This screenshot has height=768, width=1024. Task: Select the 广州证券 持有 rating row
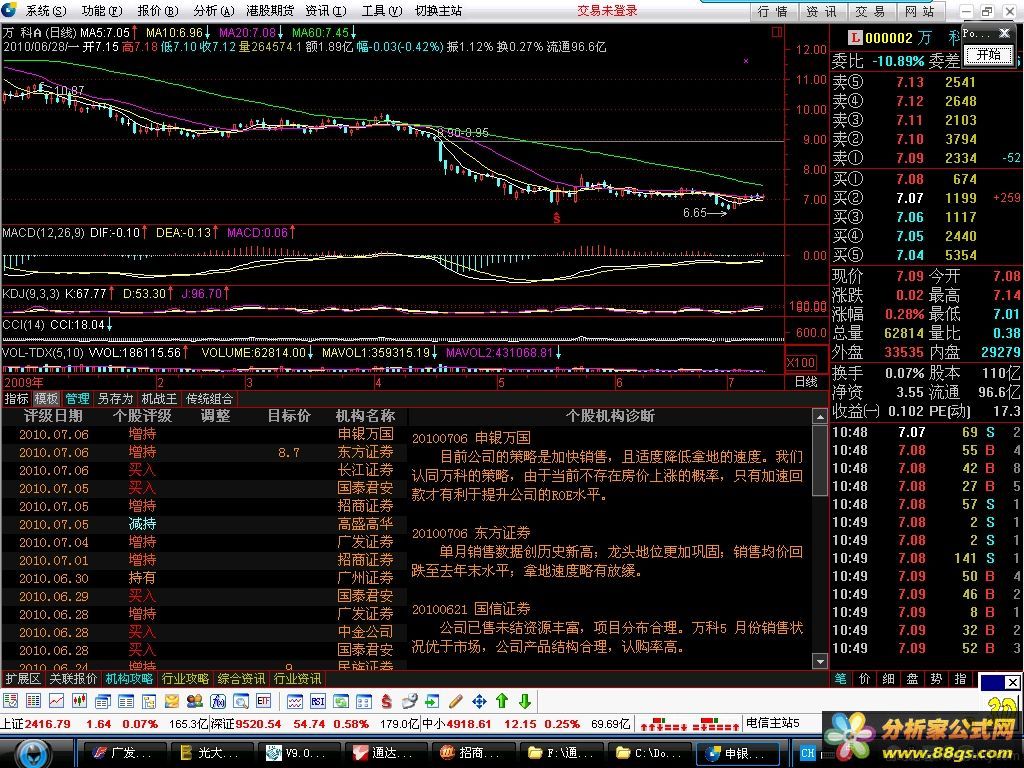click(x=204, y=578)
